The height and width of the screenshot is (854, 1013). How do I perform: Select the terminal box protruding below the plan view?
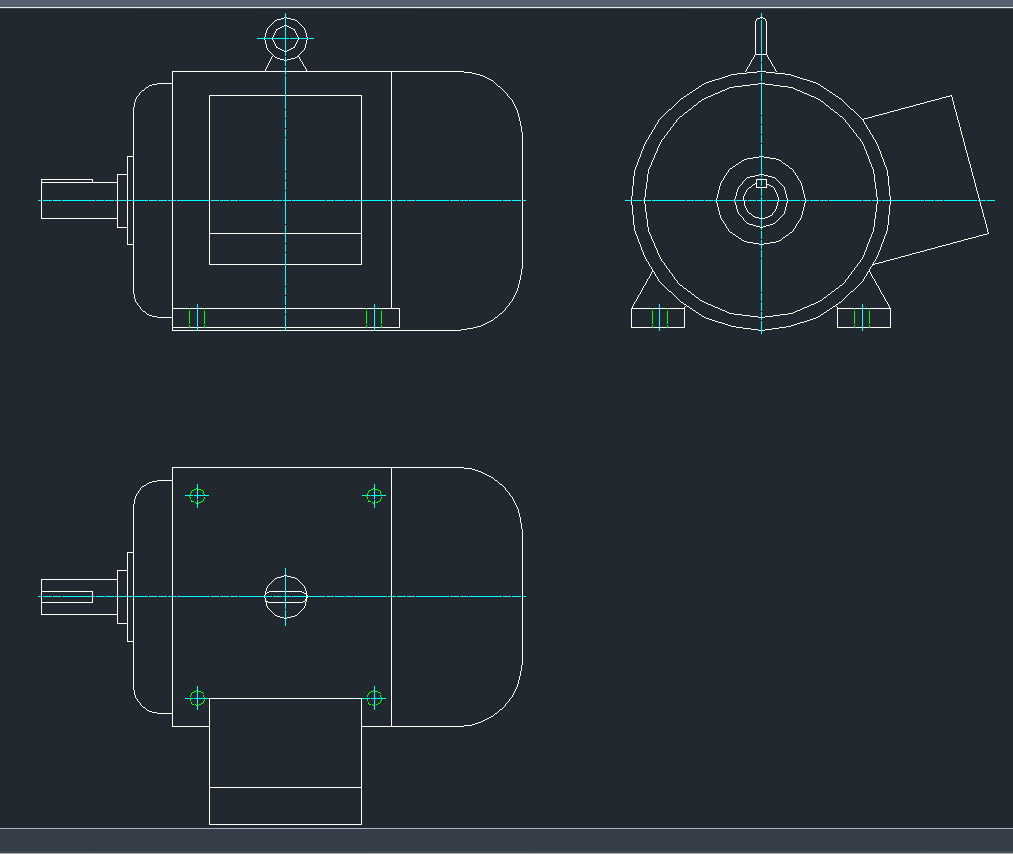(285, 762)
